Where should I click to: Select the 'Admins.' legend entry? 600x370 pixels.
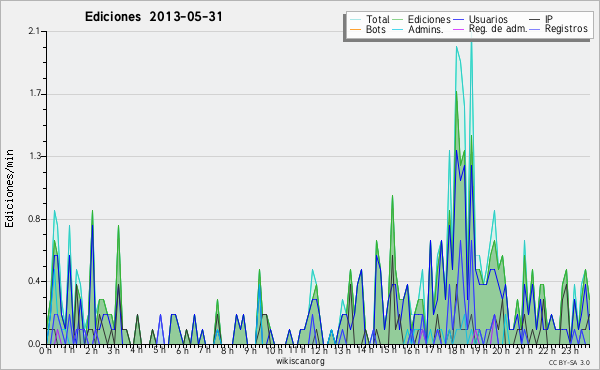426,29
